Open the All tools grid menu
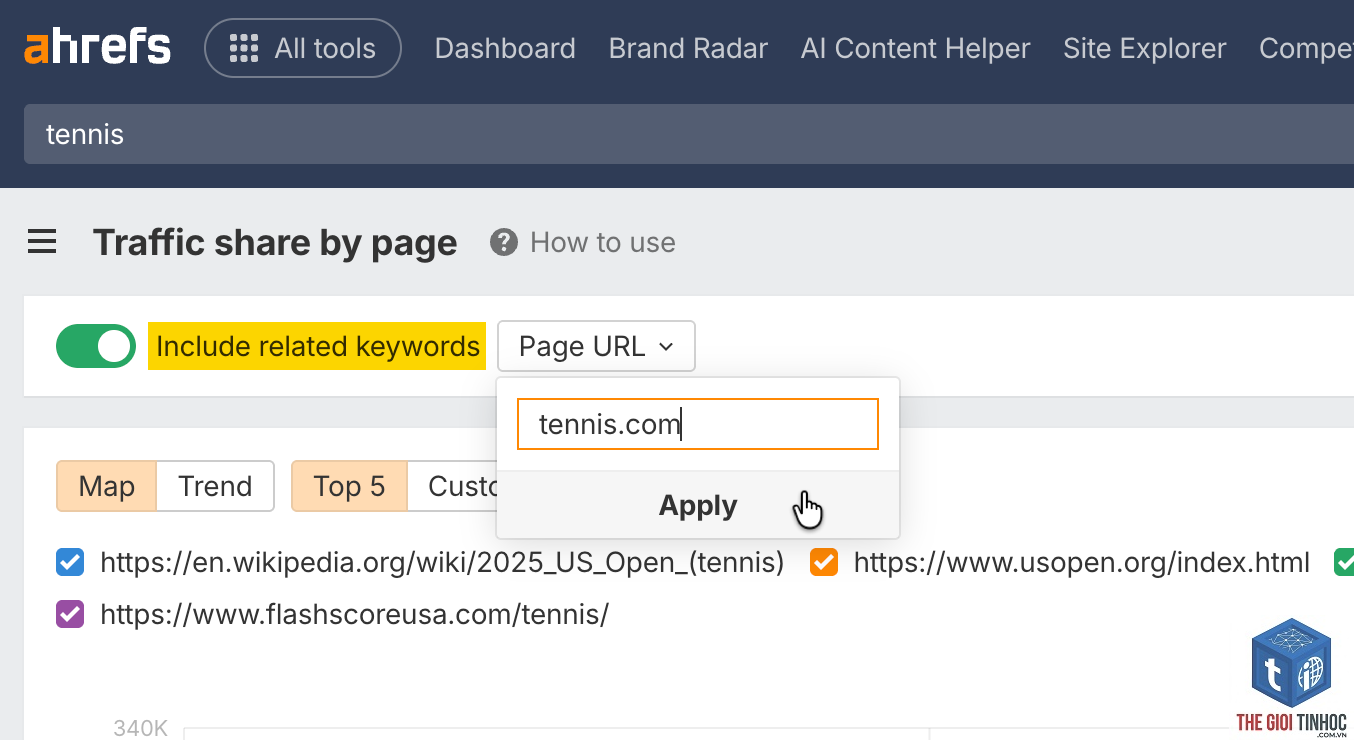Screen dimensions: 1354x740 pyautogui.click(x=303, y=48)
